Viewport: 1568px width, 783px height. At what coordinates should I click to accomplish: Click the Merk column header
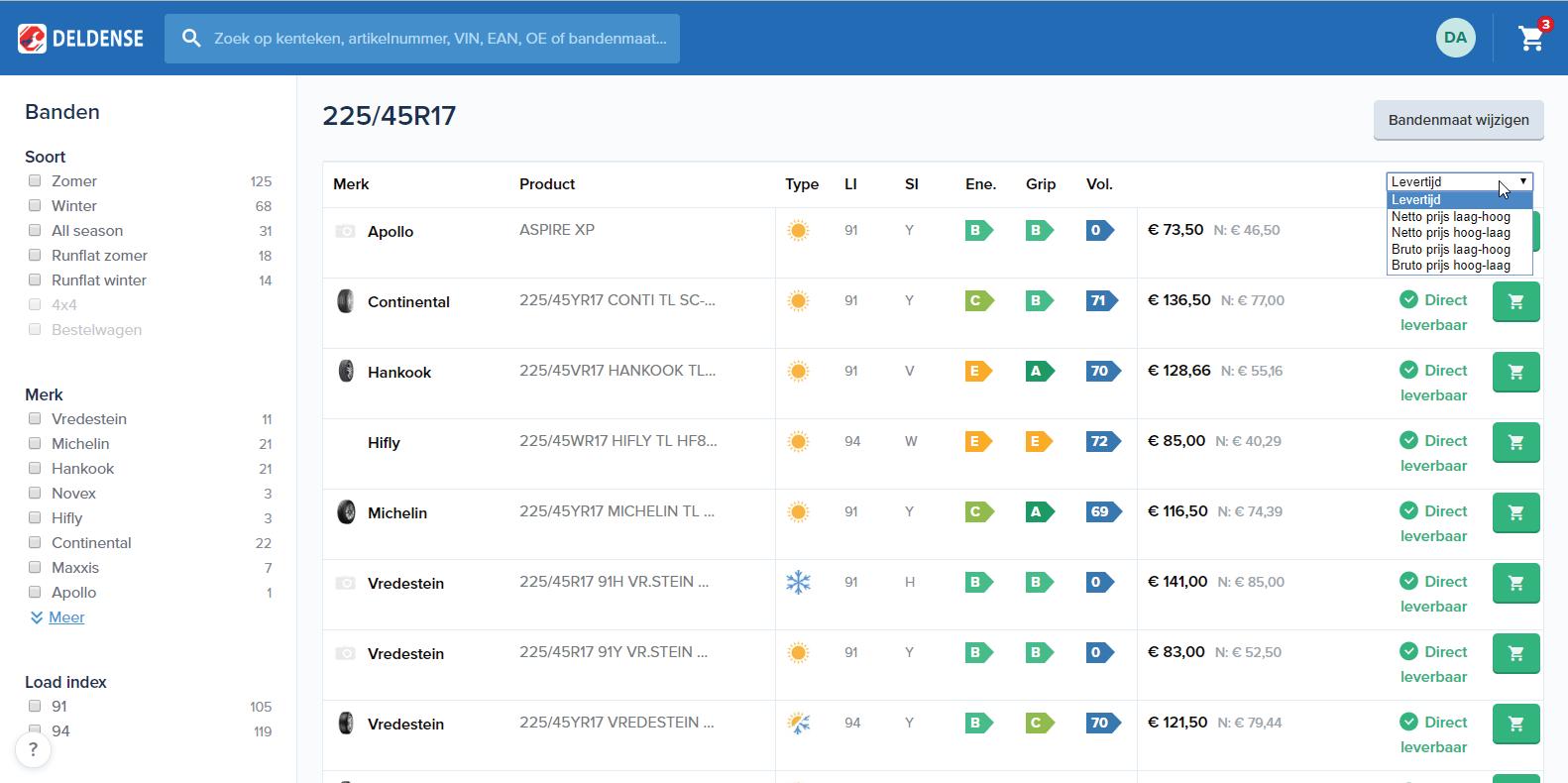coord(351,184)
